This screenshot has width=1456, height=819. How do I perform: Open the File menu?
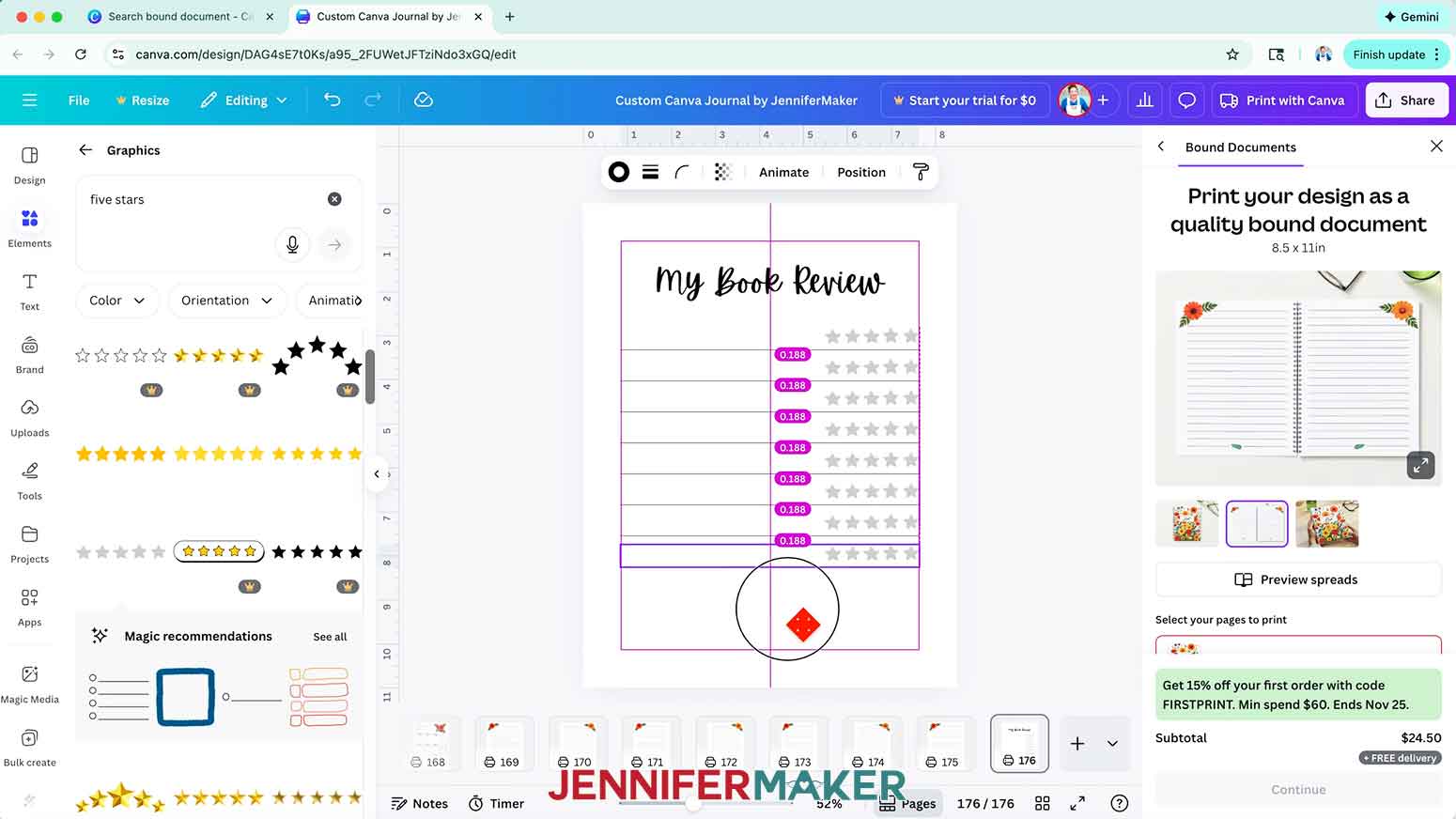79,100
